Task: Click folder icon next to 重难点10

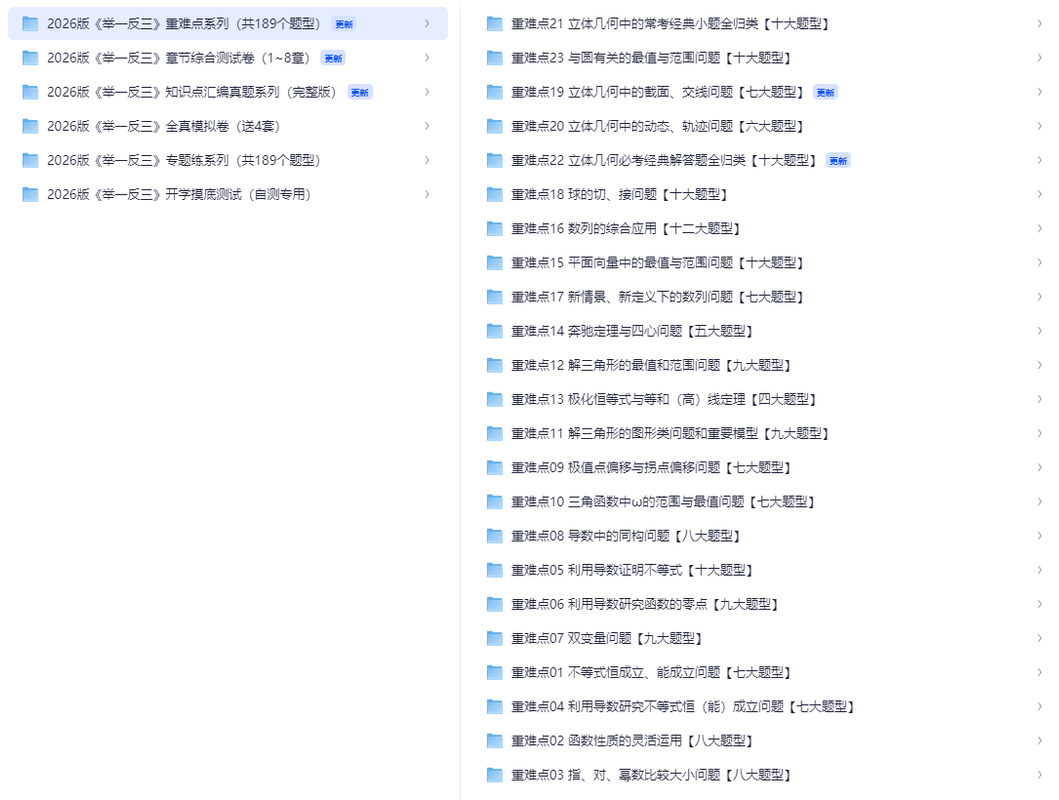Action: (x=494, y=502)
